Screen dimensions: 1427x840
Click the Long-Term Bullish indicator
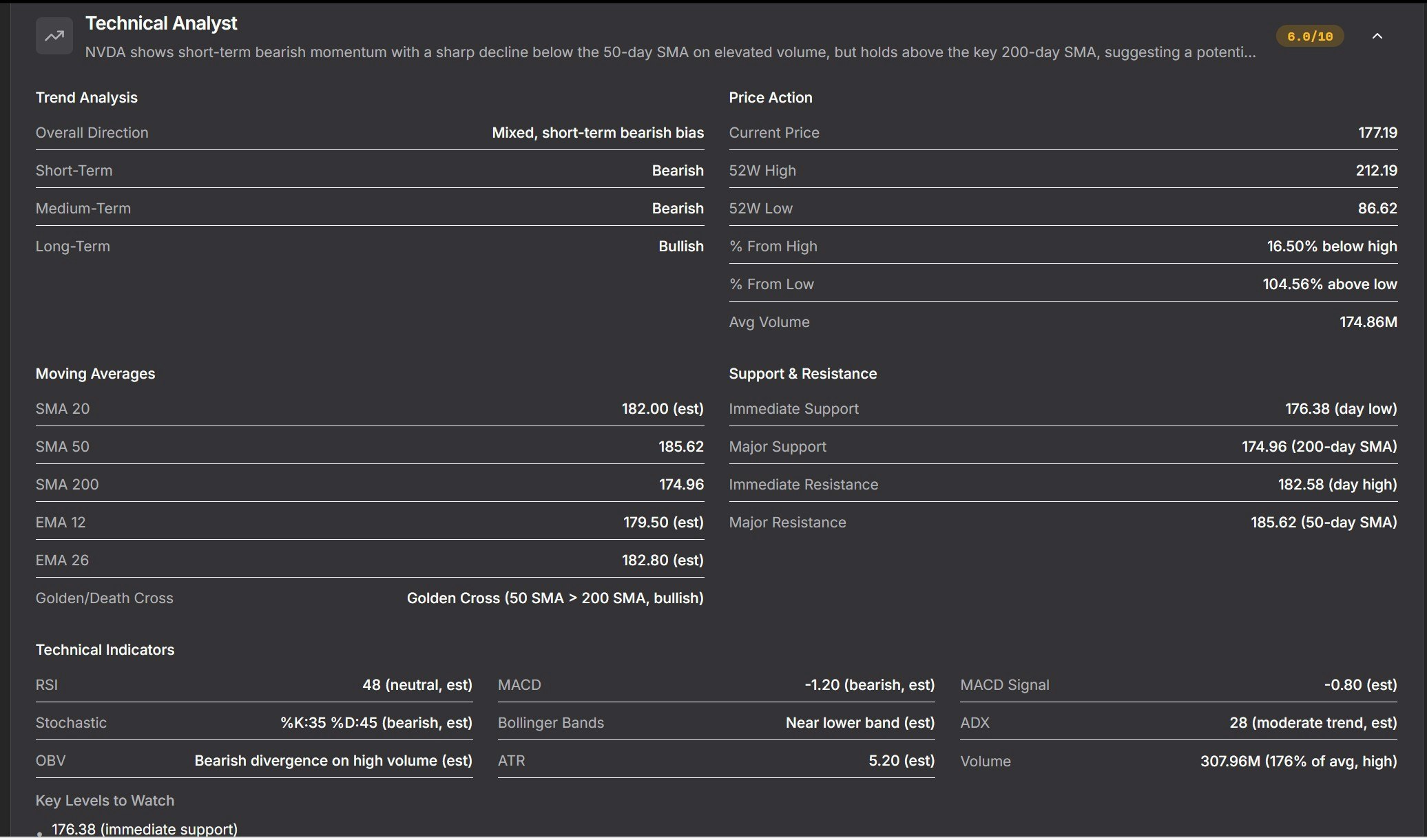(x=680, y=246)
